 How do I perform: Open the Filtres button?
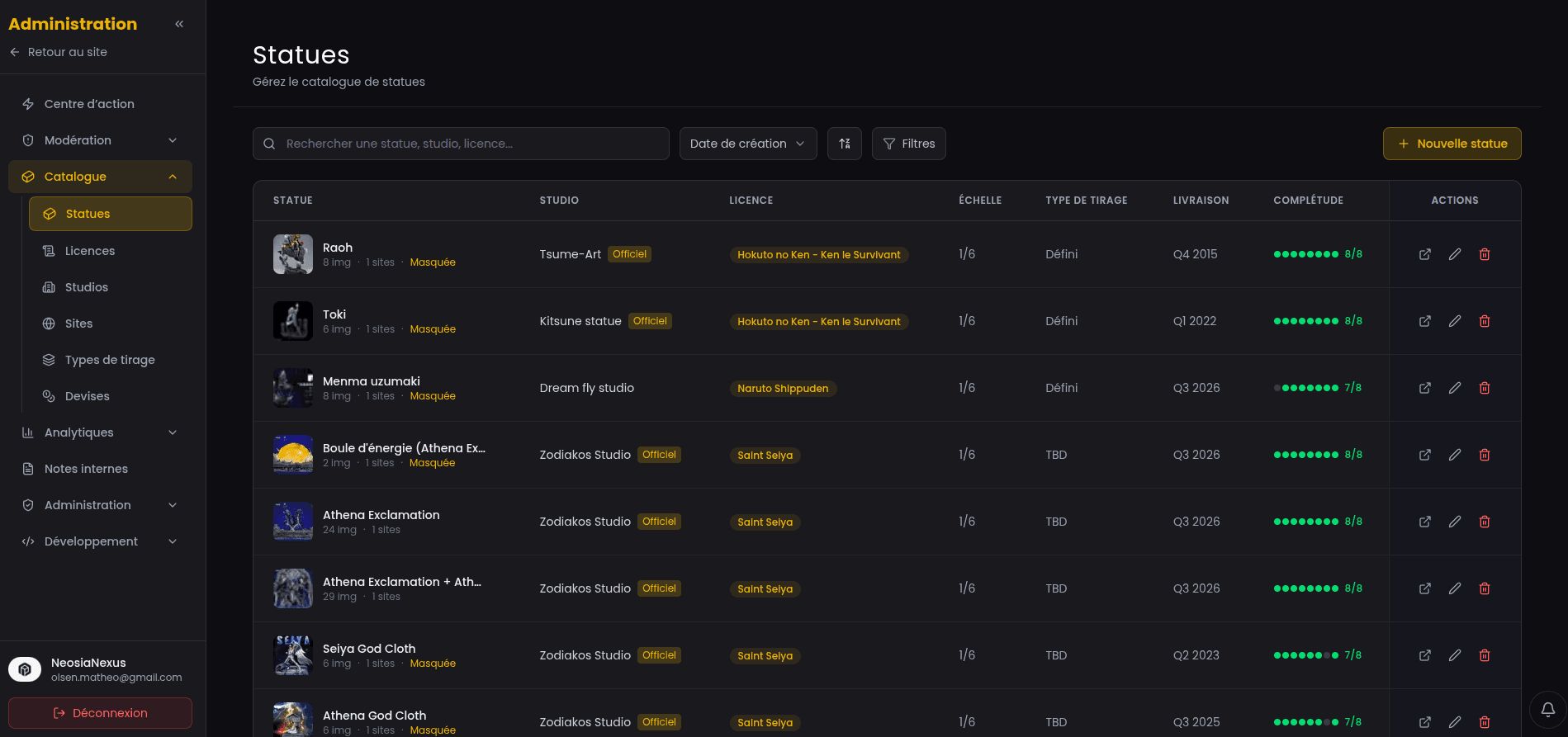(908, 144)
